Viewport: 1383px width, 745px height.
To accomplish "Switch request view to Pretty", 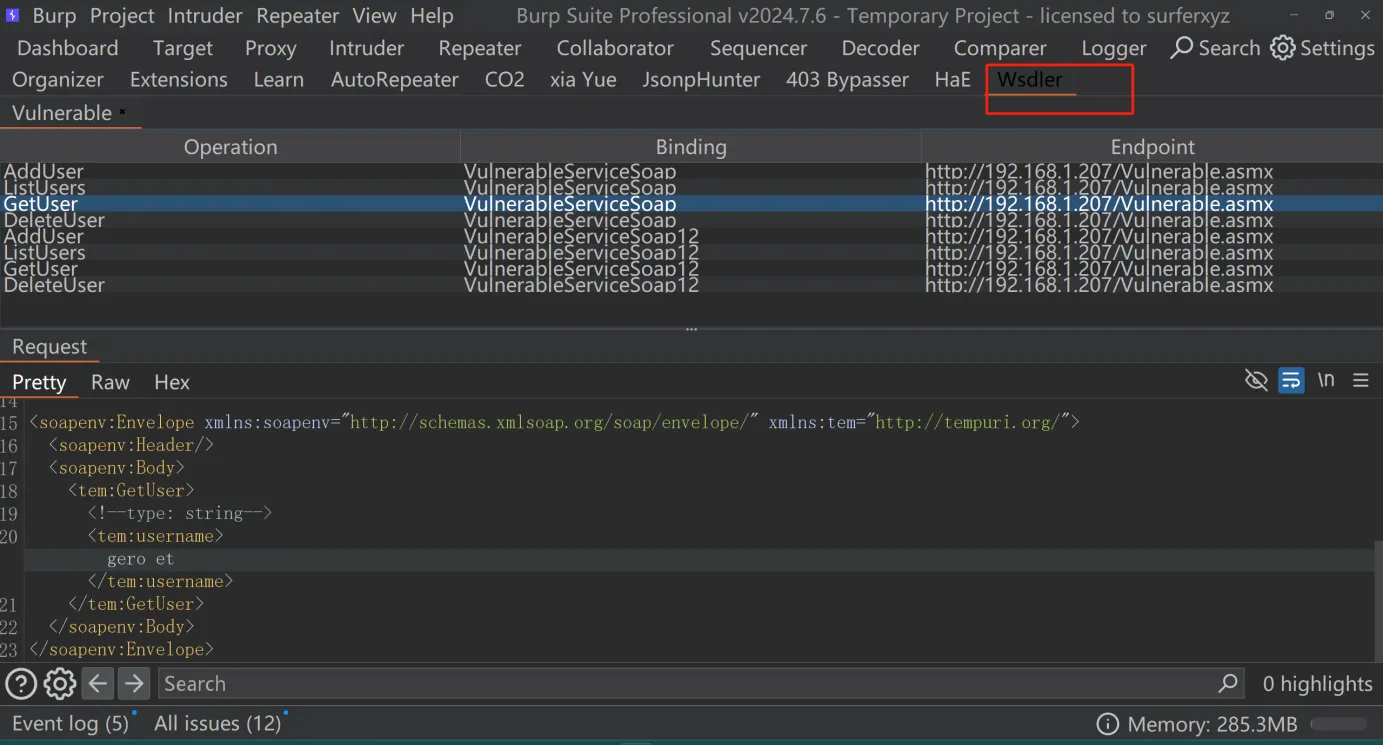I will (39, 382).
